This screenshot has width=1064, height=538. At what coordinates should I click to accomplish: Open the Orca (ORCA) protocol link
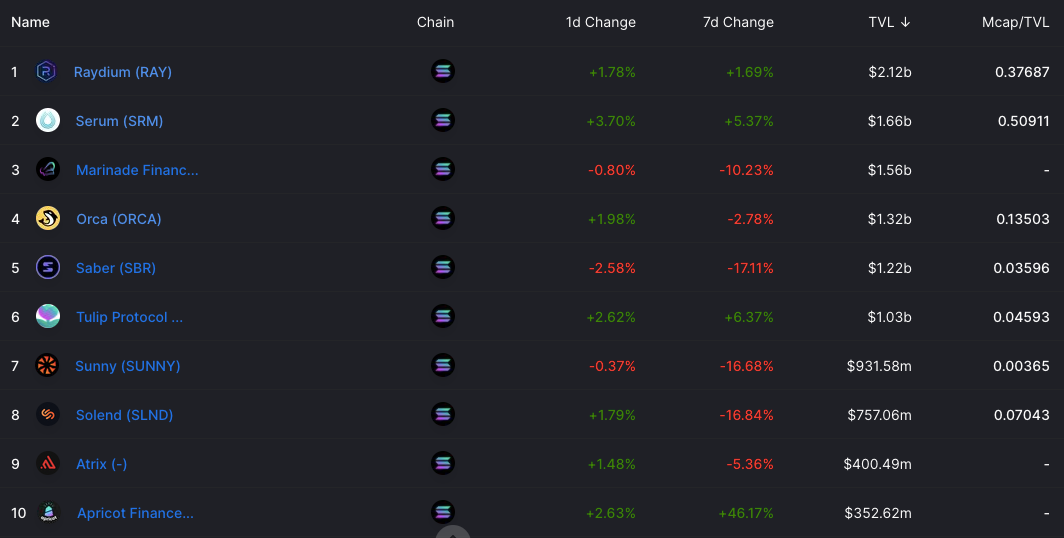(x=119, y=218)
